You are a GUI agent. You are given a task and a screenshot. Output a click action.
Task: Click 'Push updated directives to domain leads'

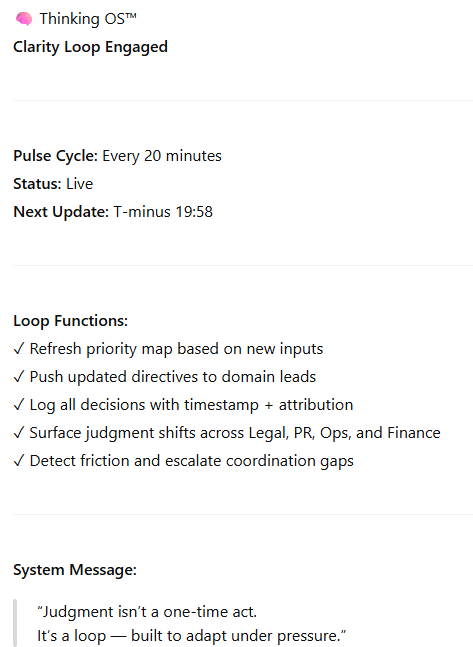tap(173, 377)
